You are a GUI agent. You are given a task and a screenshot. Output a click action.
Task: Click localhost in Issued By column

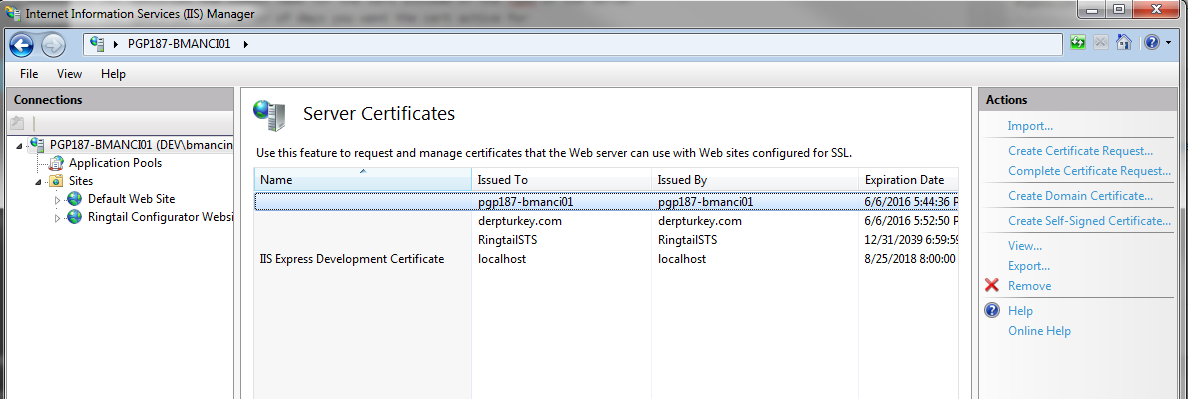[682, 259]
